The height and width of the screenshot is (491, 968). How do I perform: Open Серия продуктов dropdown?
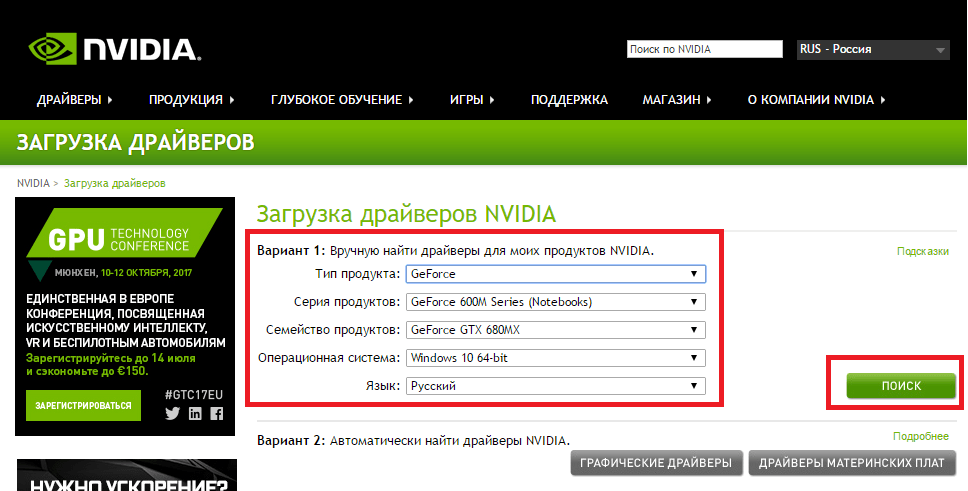point(555,302)
